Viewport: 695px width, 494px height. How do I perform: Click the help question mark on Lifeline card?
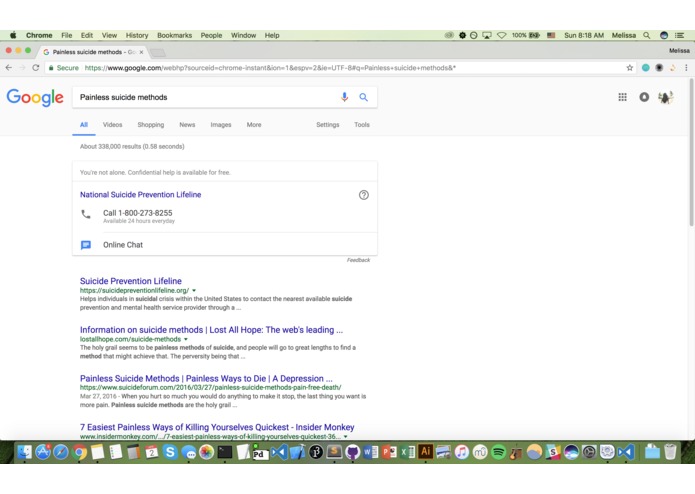pyautogui.click(x=363, y=195)
